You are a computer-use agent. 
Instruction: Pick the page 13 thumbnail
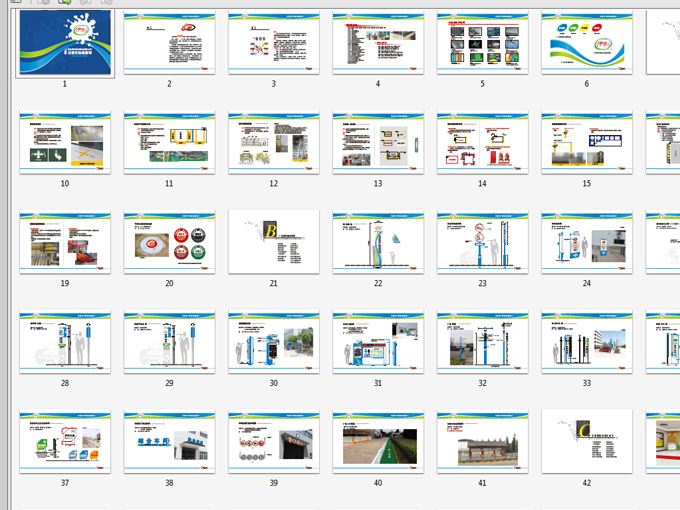point(378,142)
